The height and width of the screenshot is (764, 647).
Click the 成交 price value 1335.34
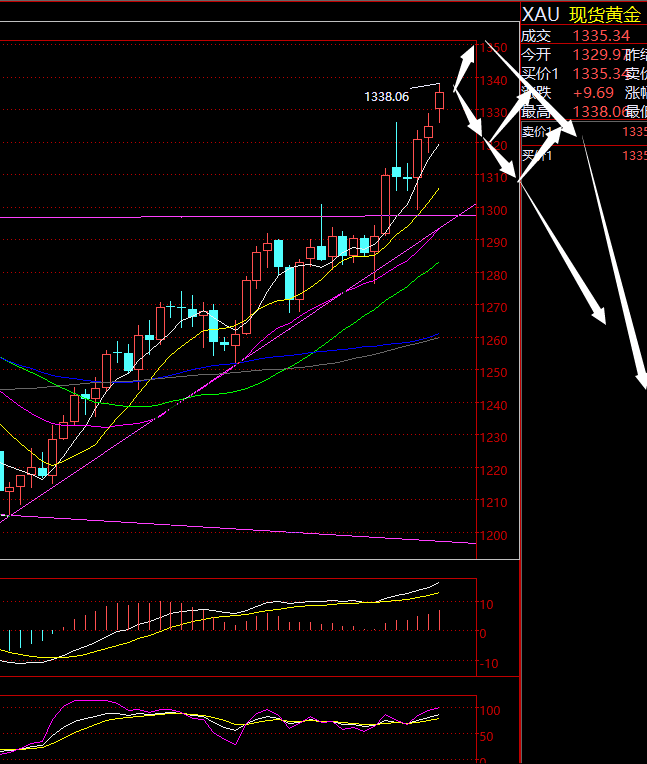point(601,35)
